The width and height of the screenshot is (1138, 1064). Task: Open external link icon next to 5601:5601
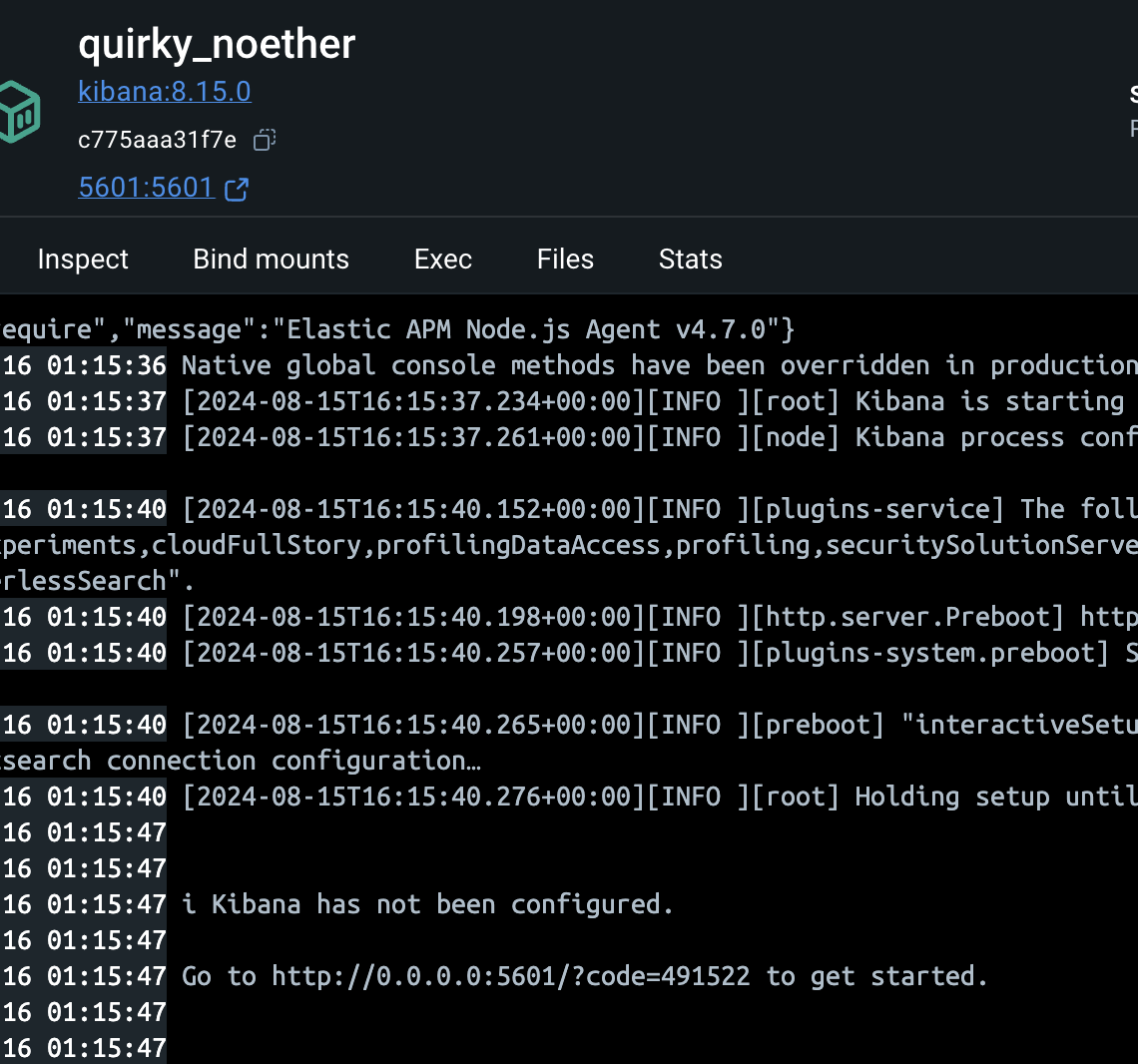(237, 190)
